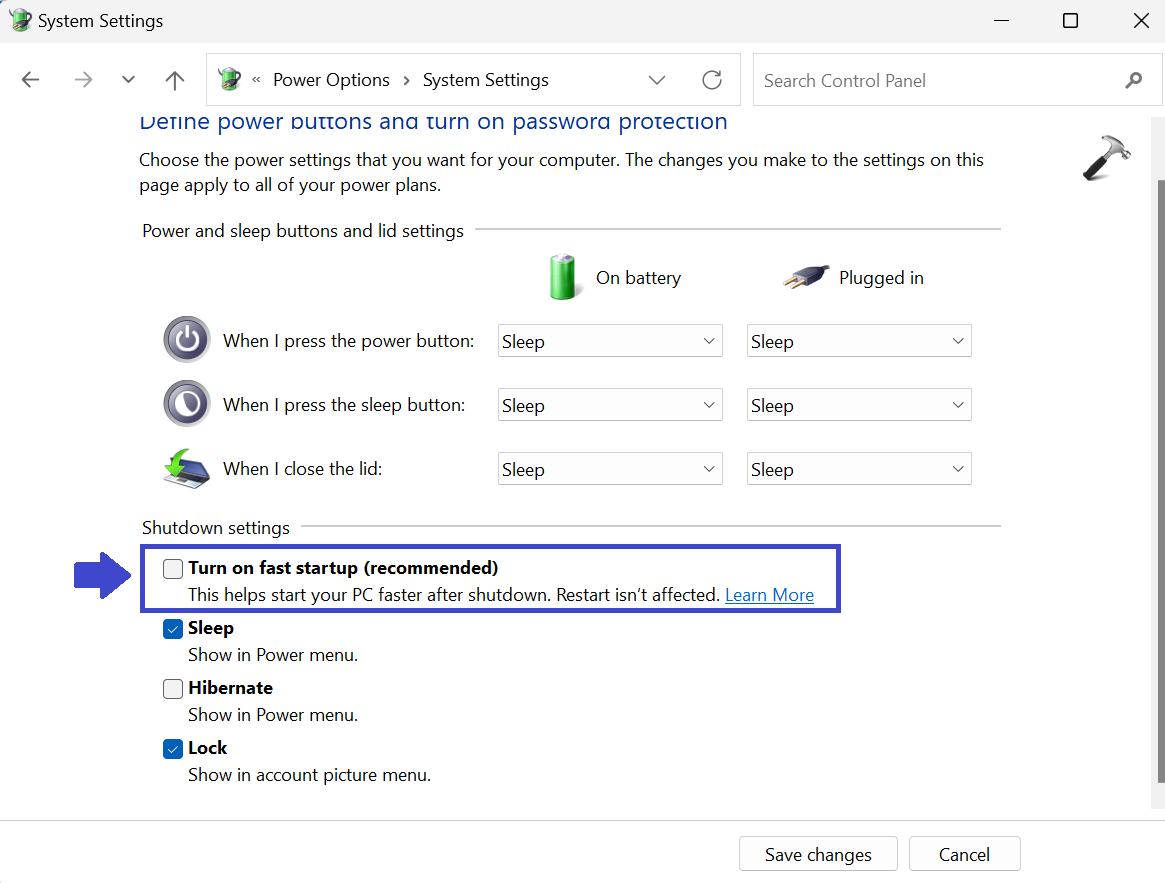Viewport: 1165px width, 883px height.
Task: Go to Power Options breadcrumb
Action: tap(331, 80)
